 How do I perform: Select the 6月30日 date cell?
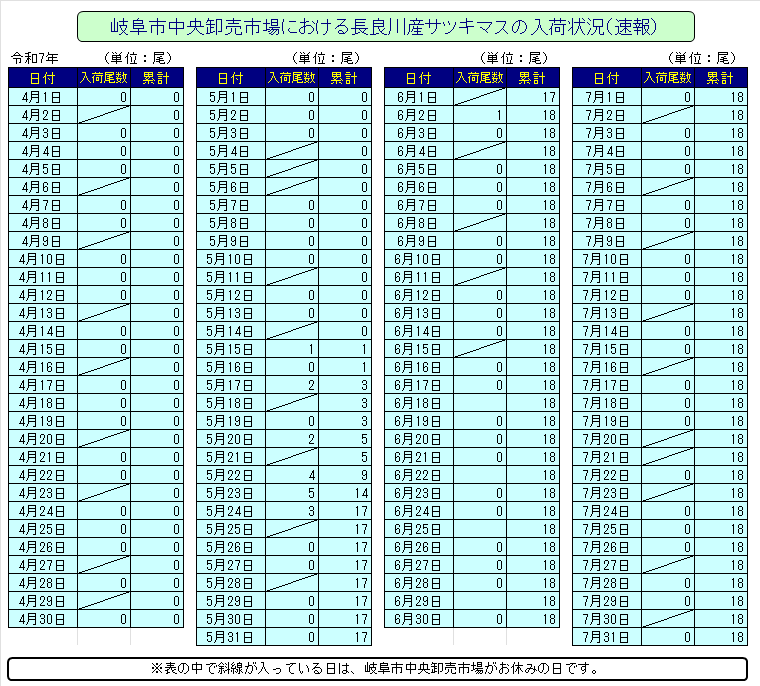[x=418, y=619]
